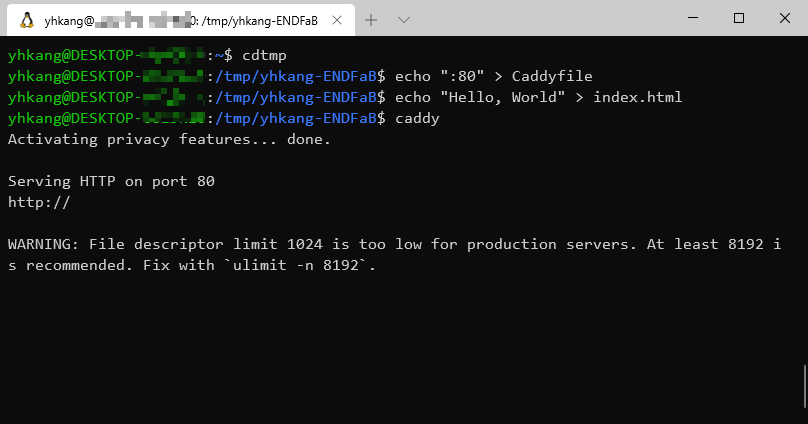Click the "caddy" command on the prompt

pyautogui.click(x=417, y=118)
